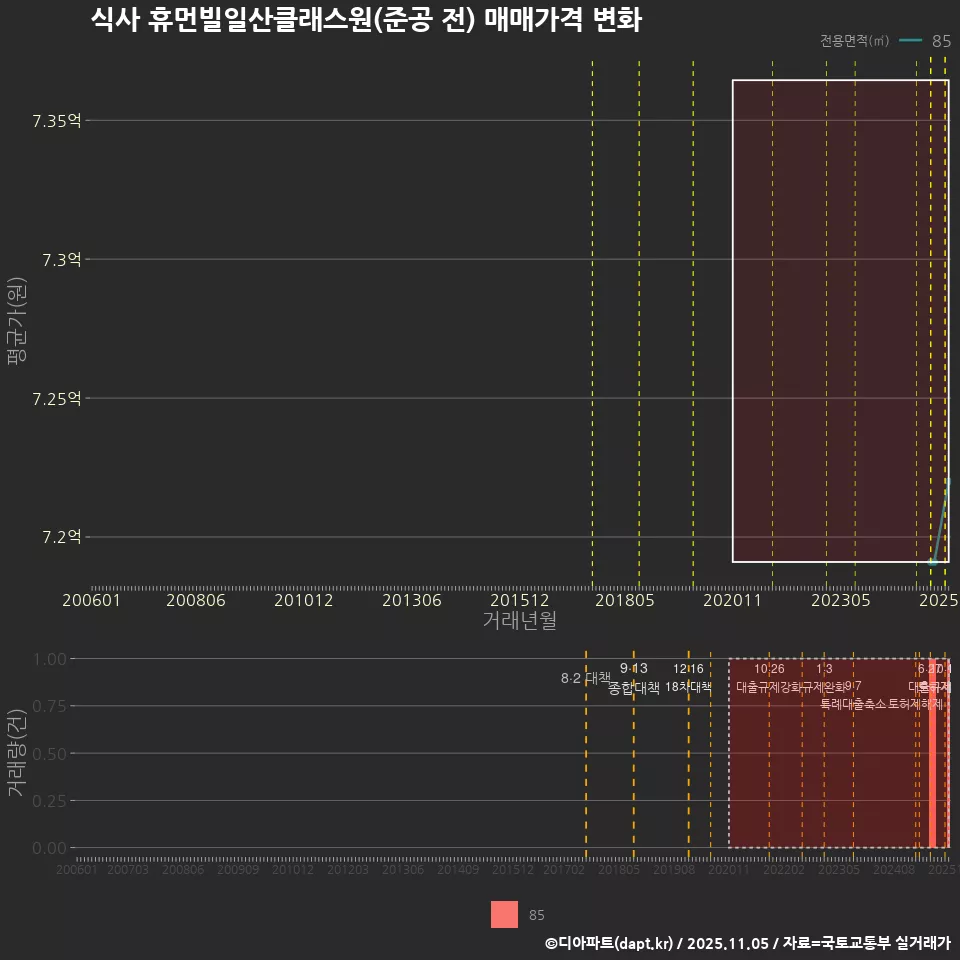Click the 12·16 18차대책 marker
The height and width of the screenshot is (960, 960).
(x=691, y=687)
